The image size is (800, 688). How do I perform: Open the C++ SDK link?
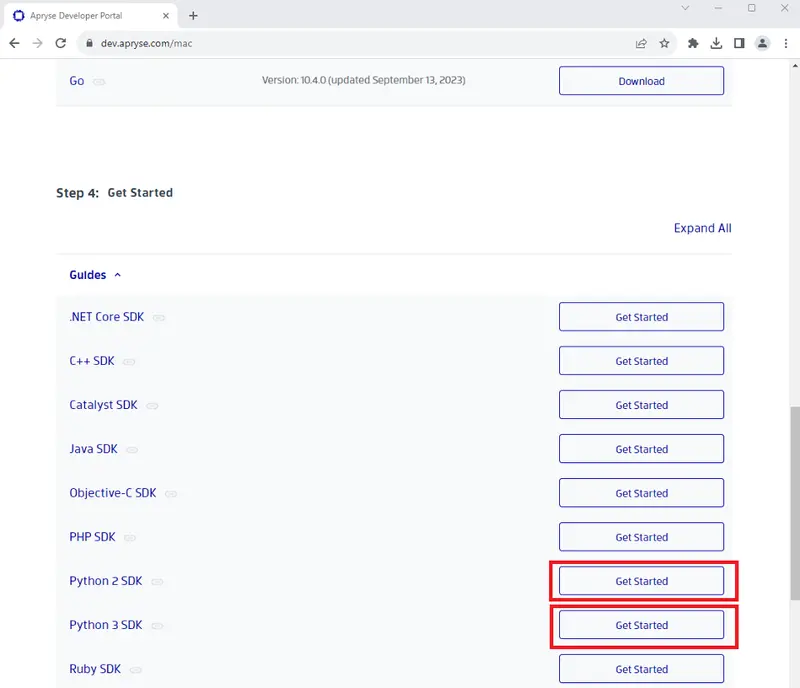92,361
